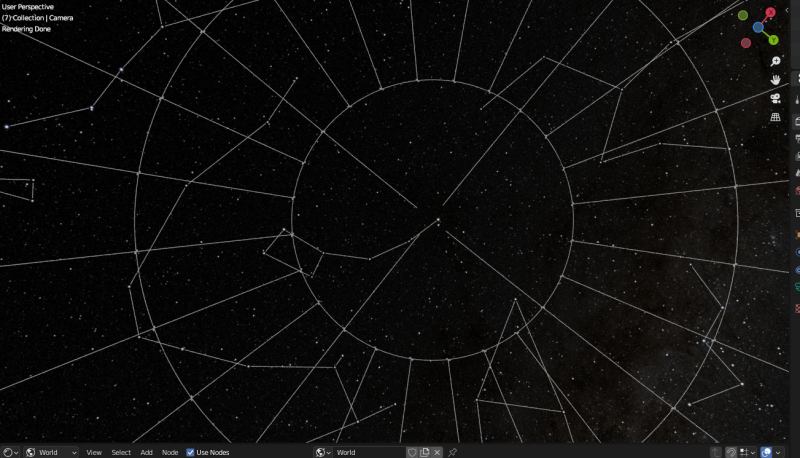The width and height of the screenshot is (800, 458).
Task: Click the green Y axis on gizmo
Action: click(774, 40)
